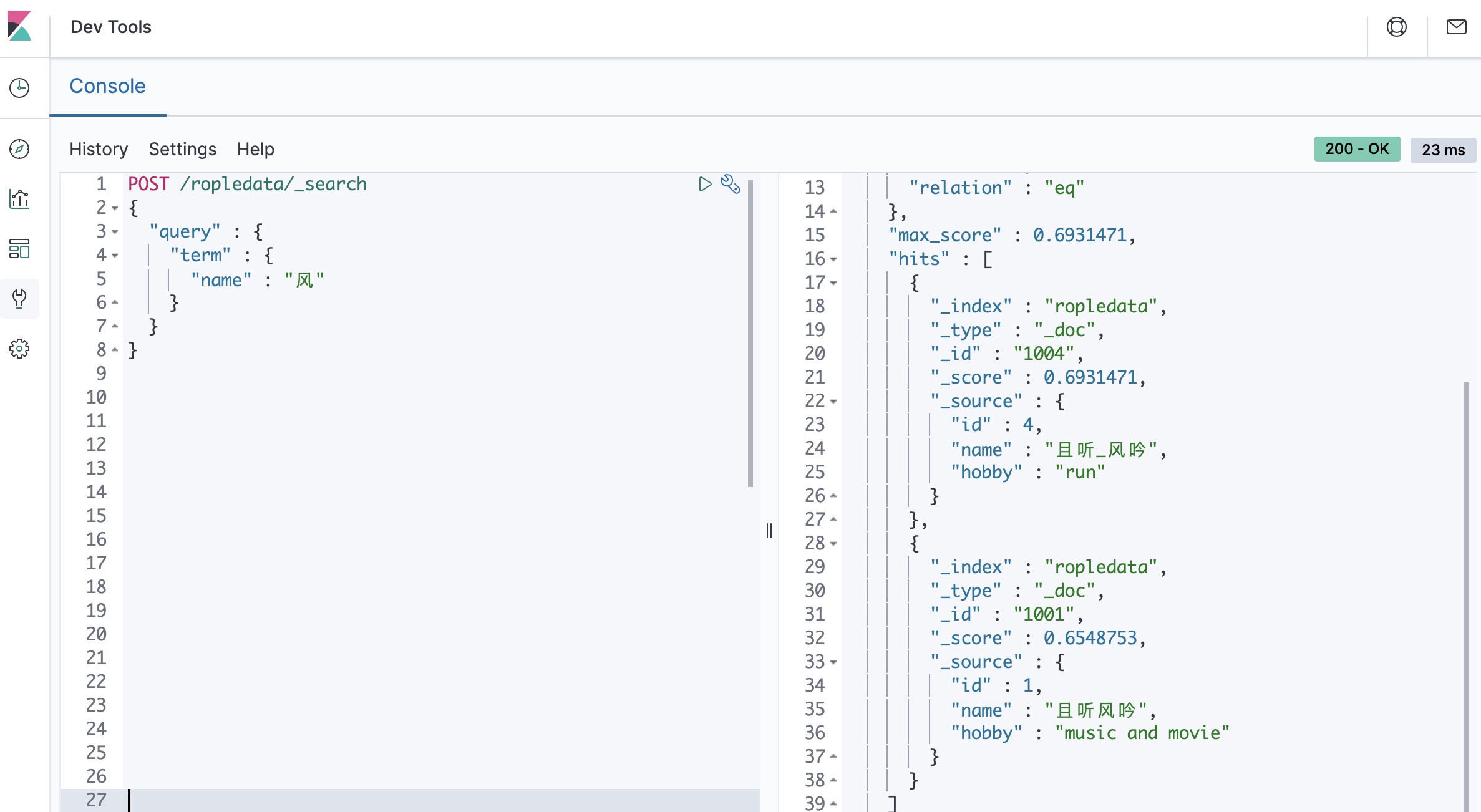Click the "relation" : "eq" line
The width and height of the screenshot is (1481, 812).
tap(996, 188)
